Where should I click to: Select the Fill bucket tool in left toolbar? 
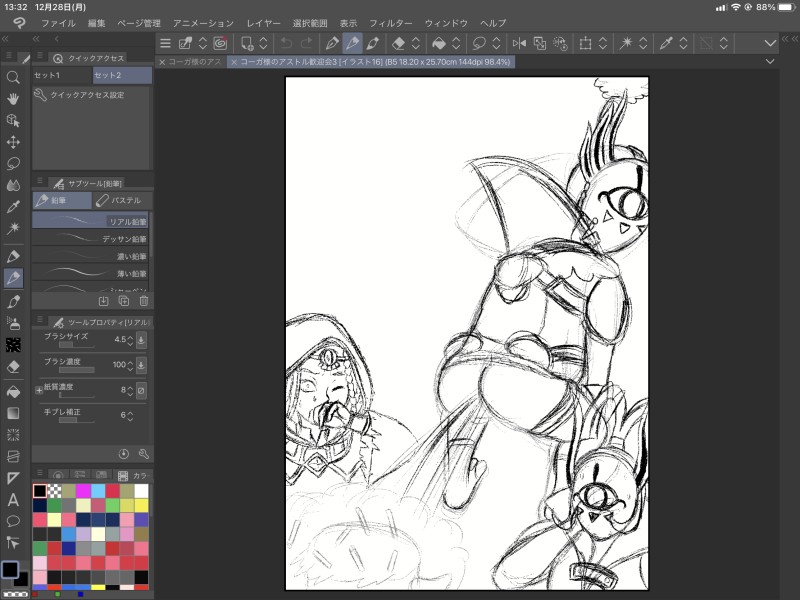pyautogui.click(x=13, y=391)
